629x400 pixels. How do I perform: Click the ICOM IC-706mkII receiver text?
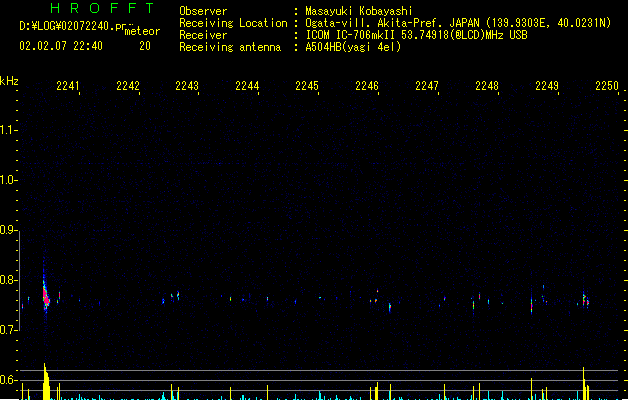pyautogui.click(x=416, y=35)
